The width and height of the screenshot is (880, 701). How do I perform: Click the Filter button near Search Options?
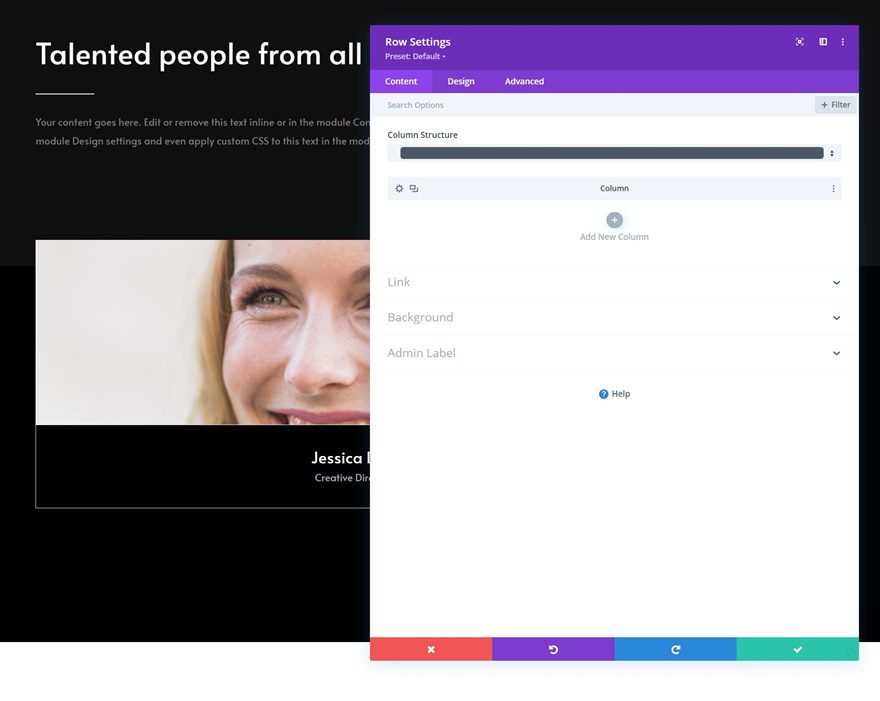pos(834,104)
